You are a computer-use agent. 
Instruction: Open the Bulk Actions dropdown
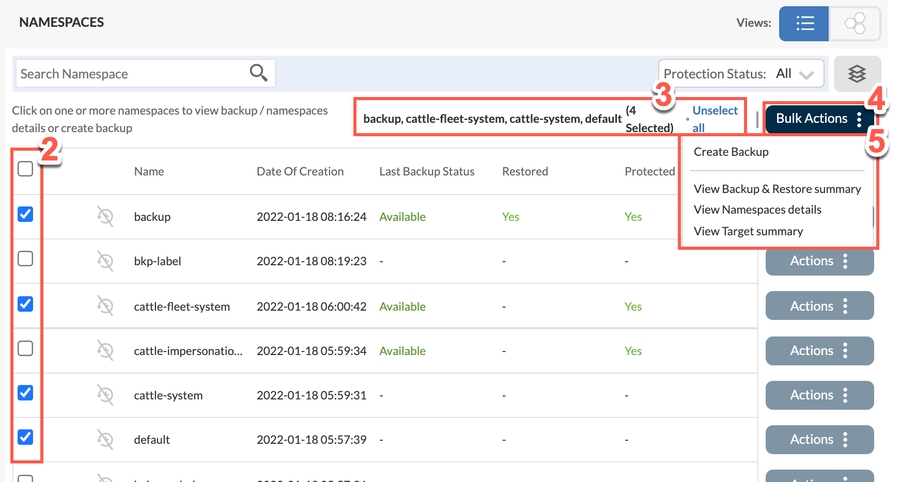(x=819, y=118)
